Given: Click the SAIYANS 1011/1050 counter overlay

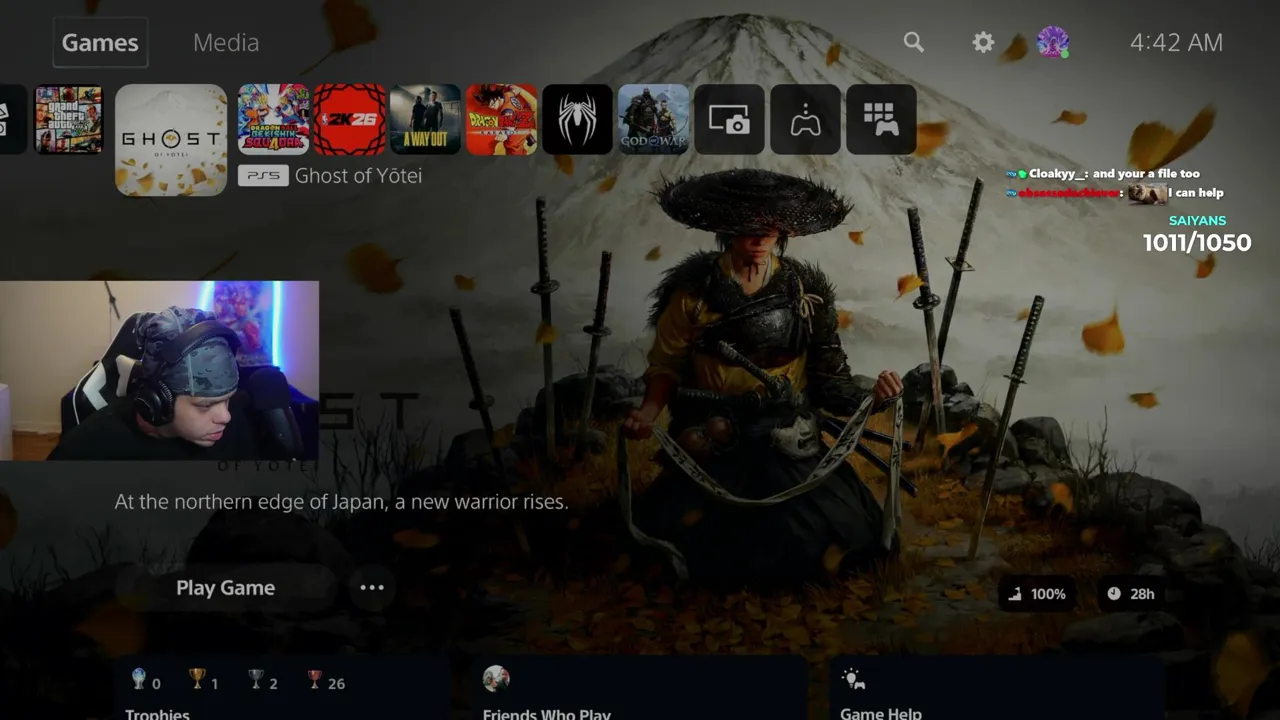Looking at the screenshot, I should (1197, 234).
